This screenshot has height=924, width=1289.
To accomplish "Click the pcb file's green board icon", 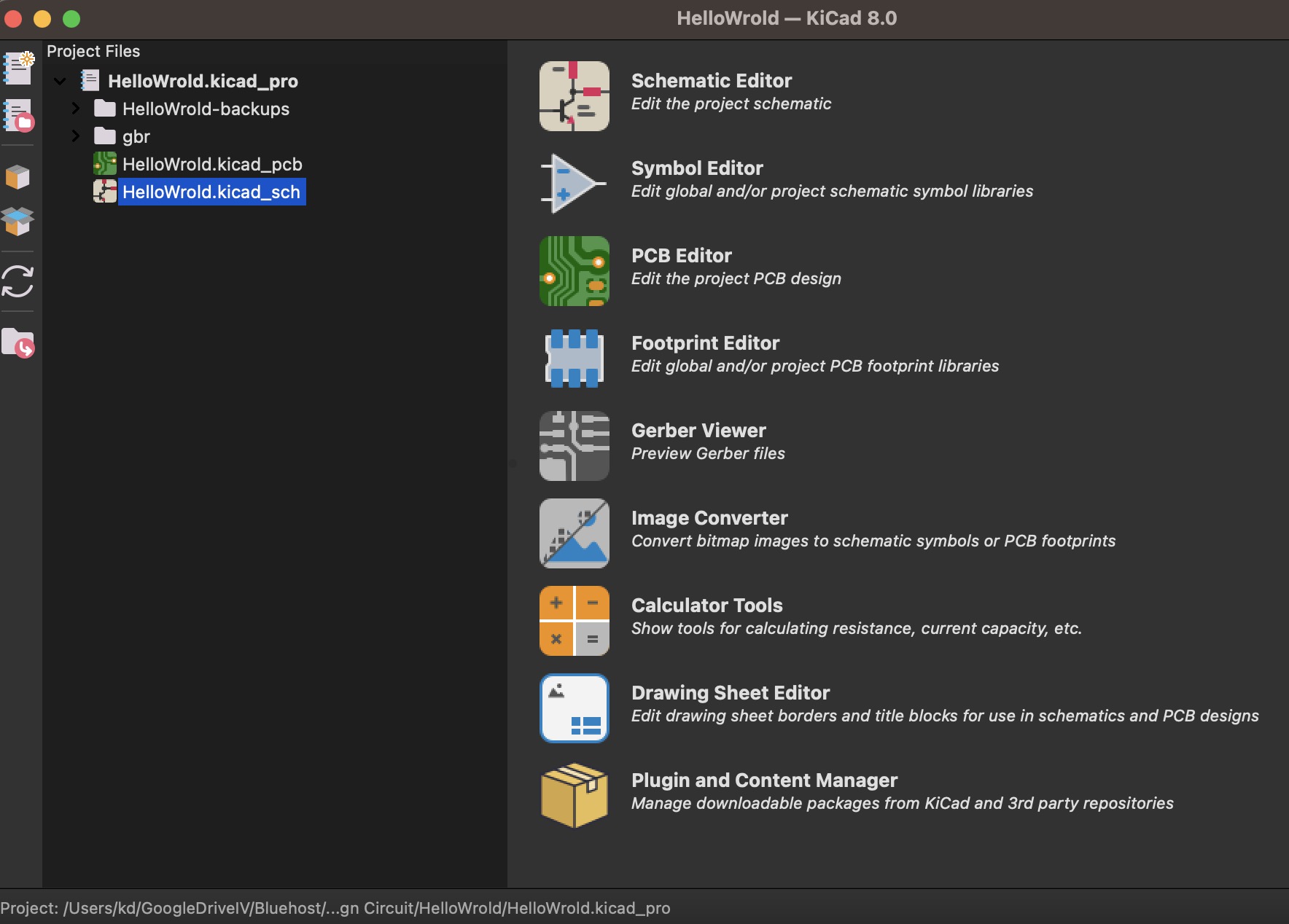I will 105,163.
